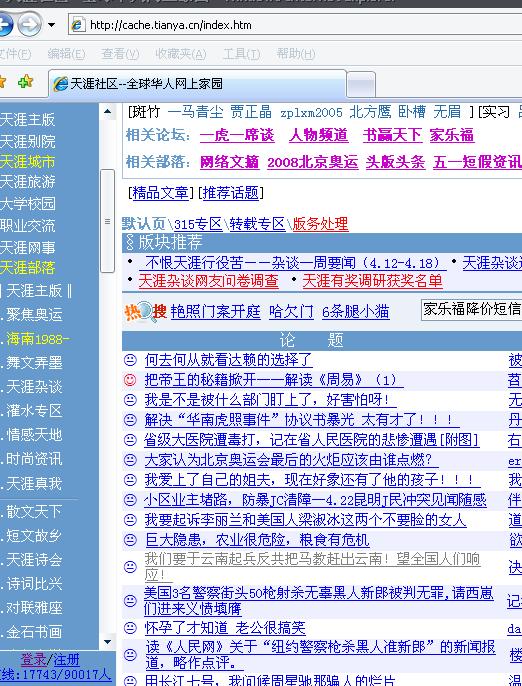Open the 编辑(E) menu
The width and height of the screenshot is (522, 686).
point(66,54)
